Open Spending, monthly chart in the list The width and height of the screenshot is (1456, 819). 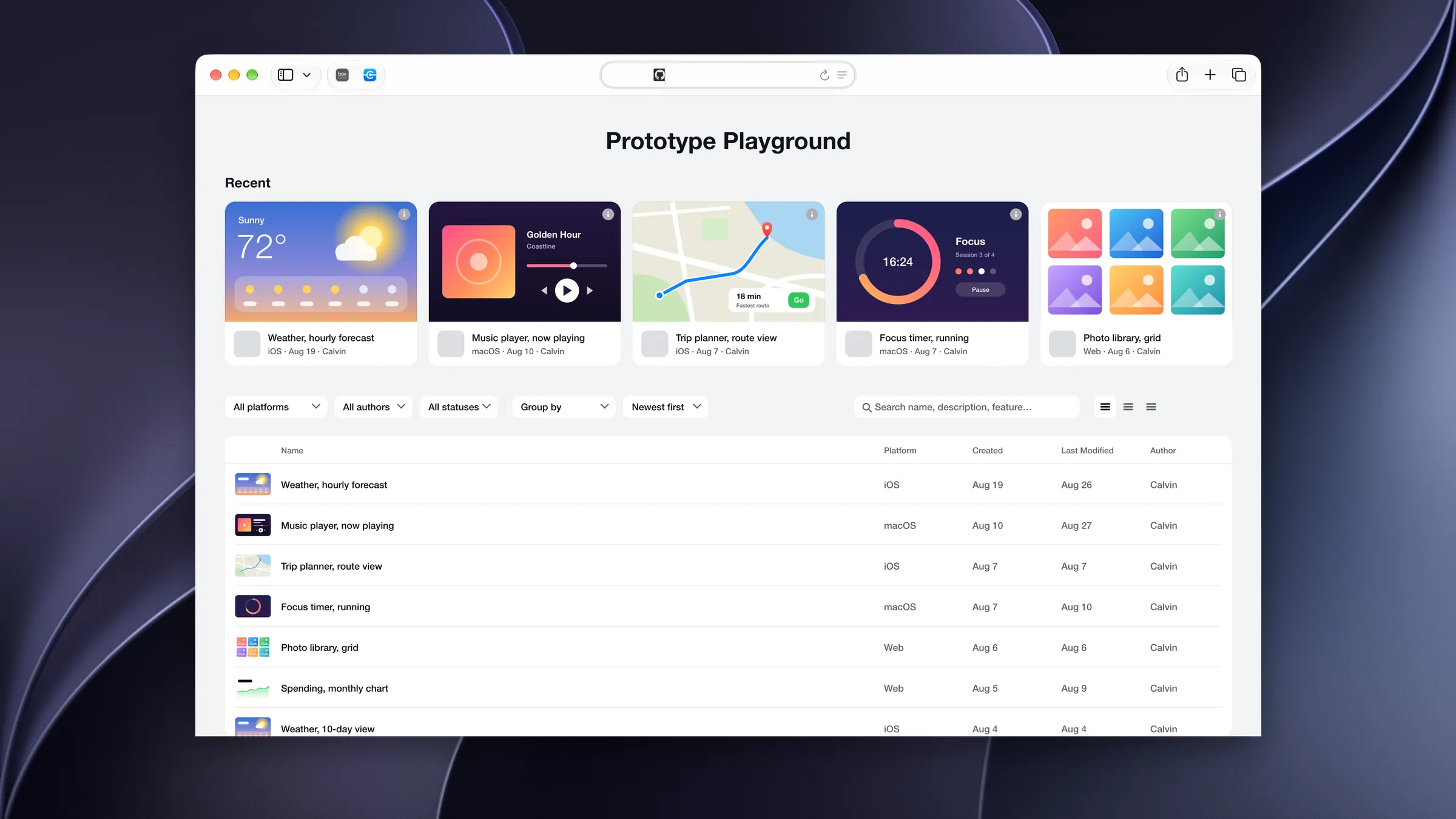[x=334, y=688]
